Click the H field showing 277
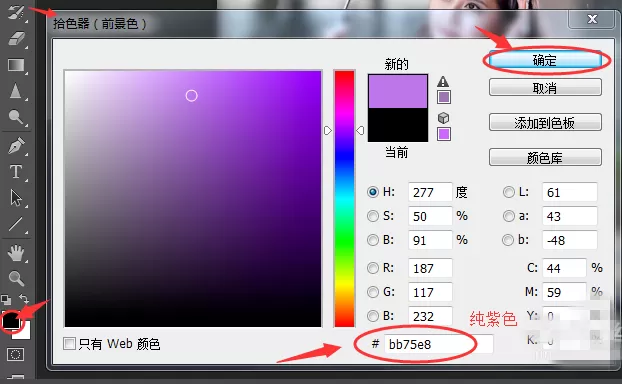622x384 pixels. 430,192
